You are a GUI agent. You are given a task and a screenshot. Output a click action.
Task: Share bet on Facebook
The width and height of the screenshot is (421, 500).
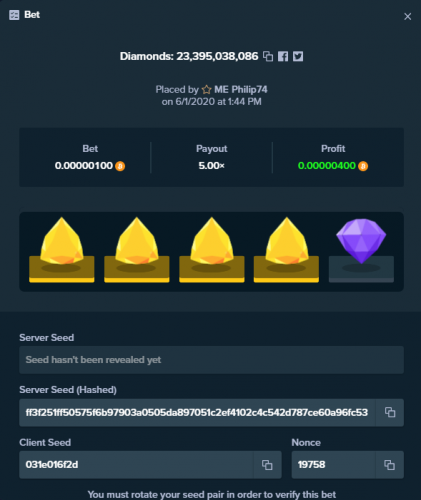(x=283, y=56)
